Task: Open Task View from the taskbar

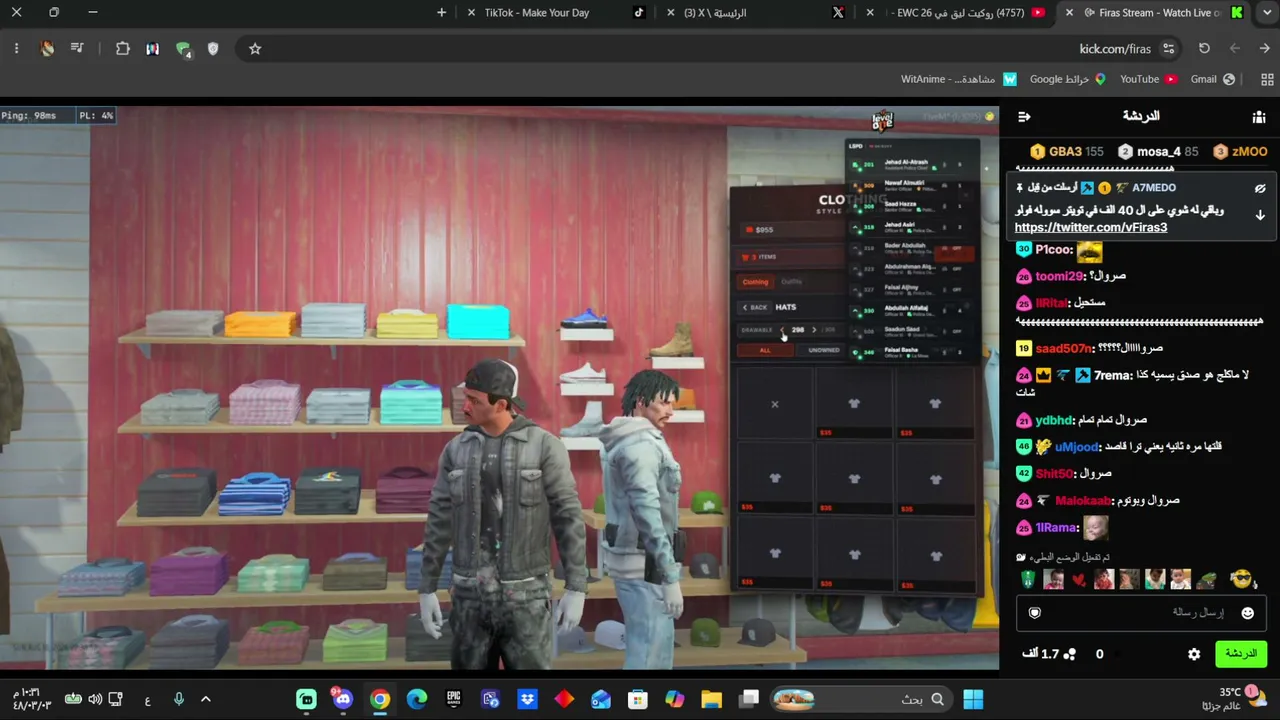Action: coord(748,700)
